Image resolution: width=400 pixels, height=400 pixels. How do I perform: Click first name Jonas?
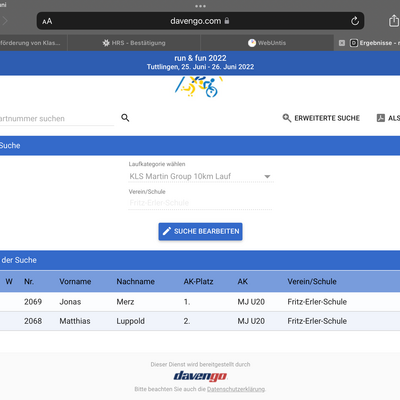pyautogui.click(x=70, y=302)
